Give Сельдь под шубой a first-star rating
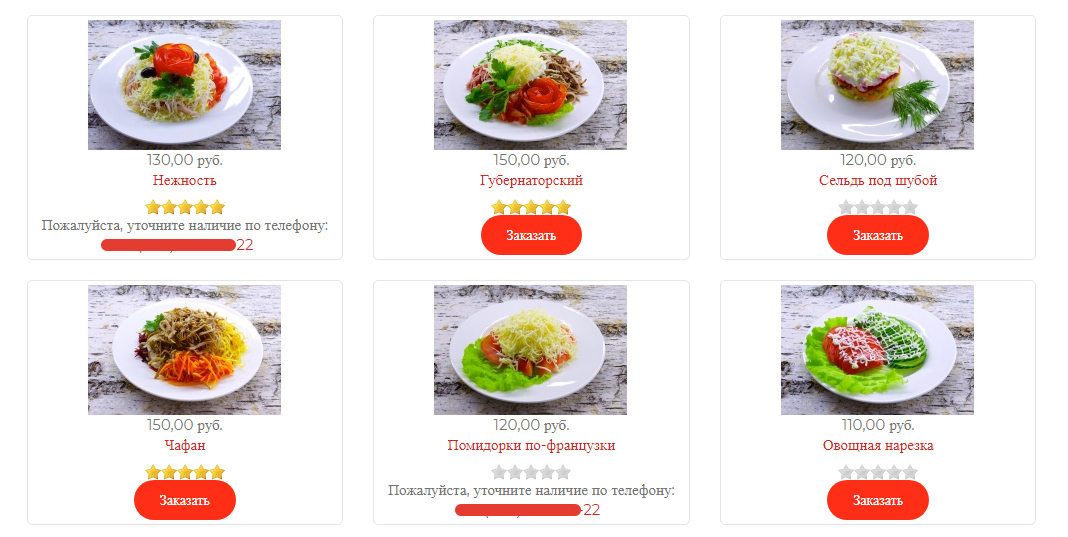This screenshot has height=537, width=1068. click(846, 207)
